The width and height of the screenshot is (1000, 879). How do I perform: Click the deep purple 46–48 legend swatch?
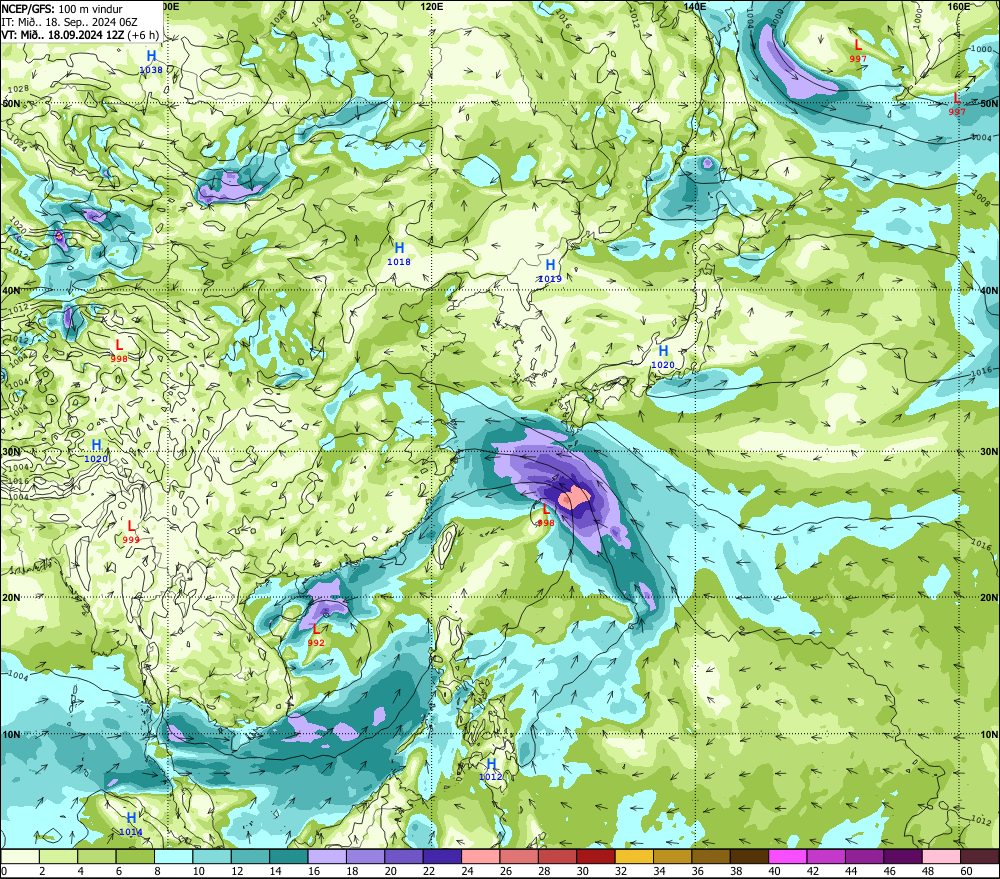902,857
